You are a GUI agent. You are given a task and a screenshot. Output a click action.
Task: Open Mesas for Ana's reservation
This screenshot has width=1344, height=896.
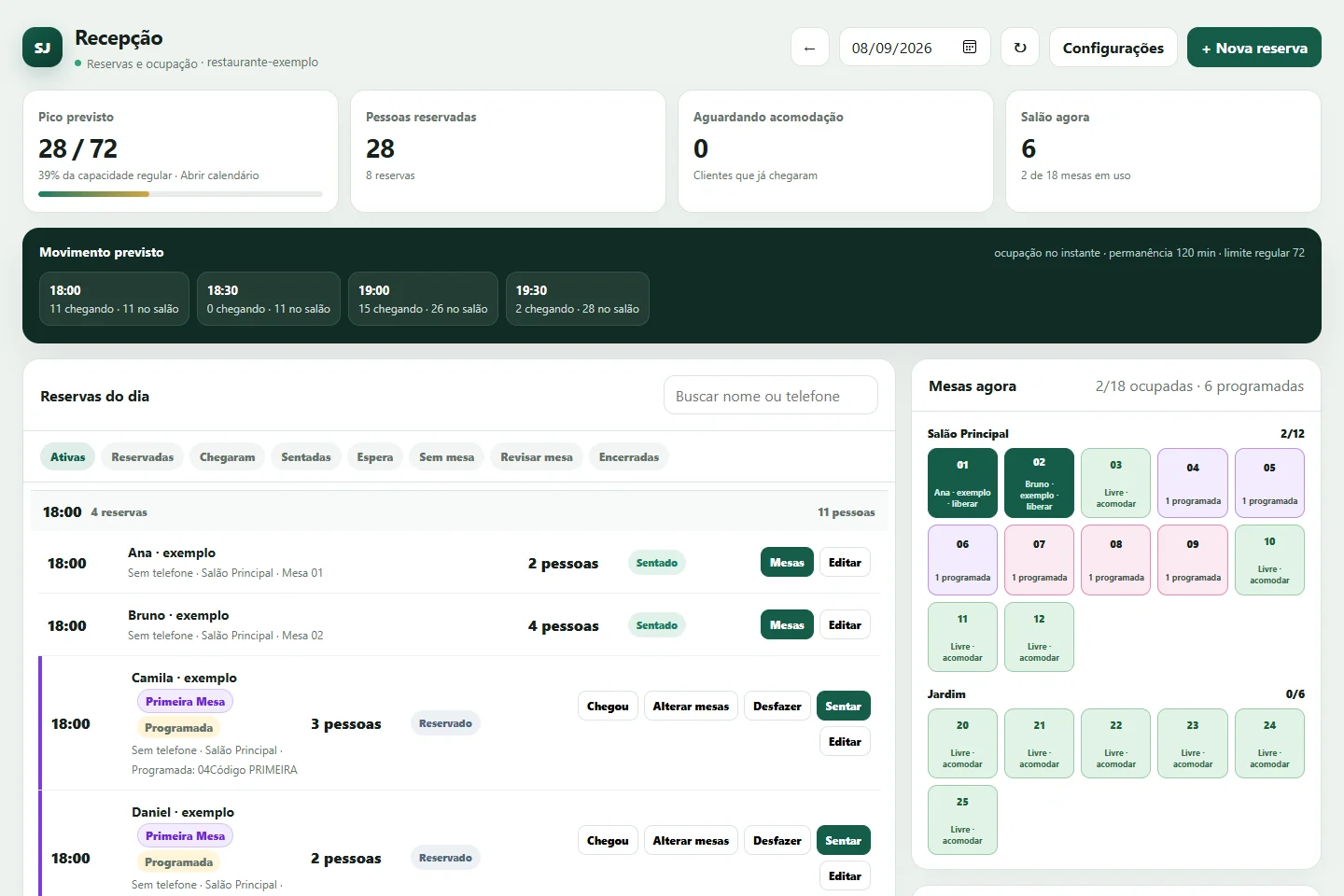pyautogui.click(x=787, y=563)
